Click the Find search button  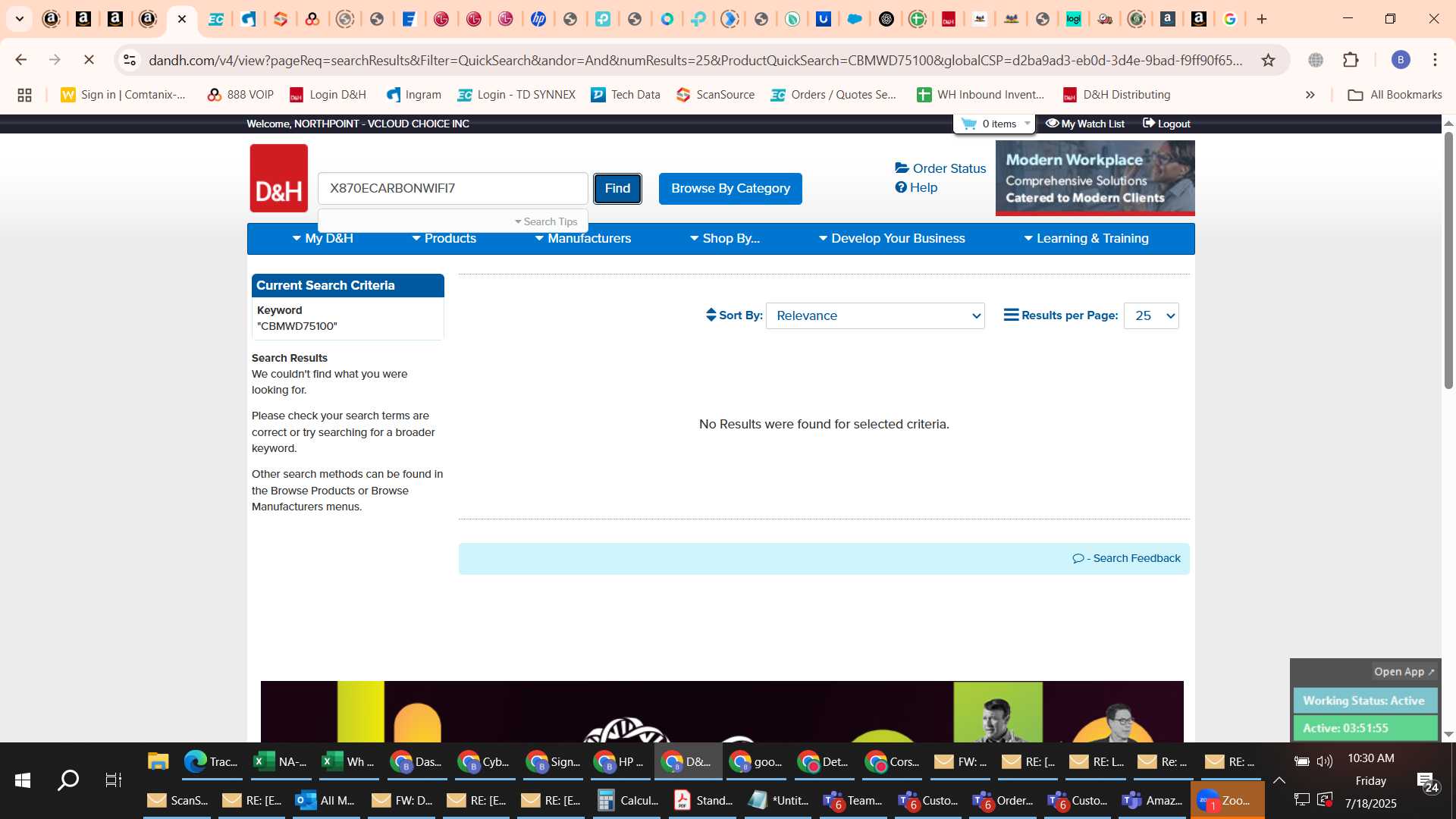pyautogui.click(x=617, y=189)
